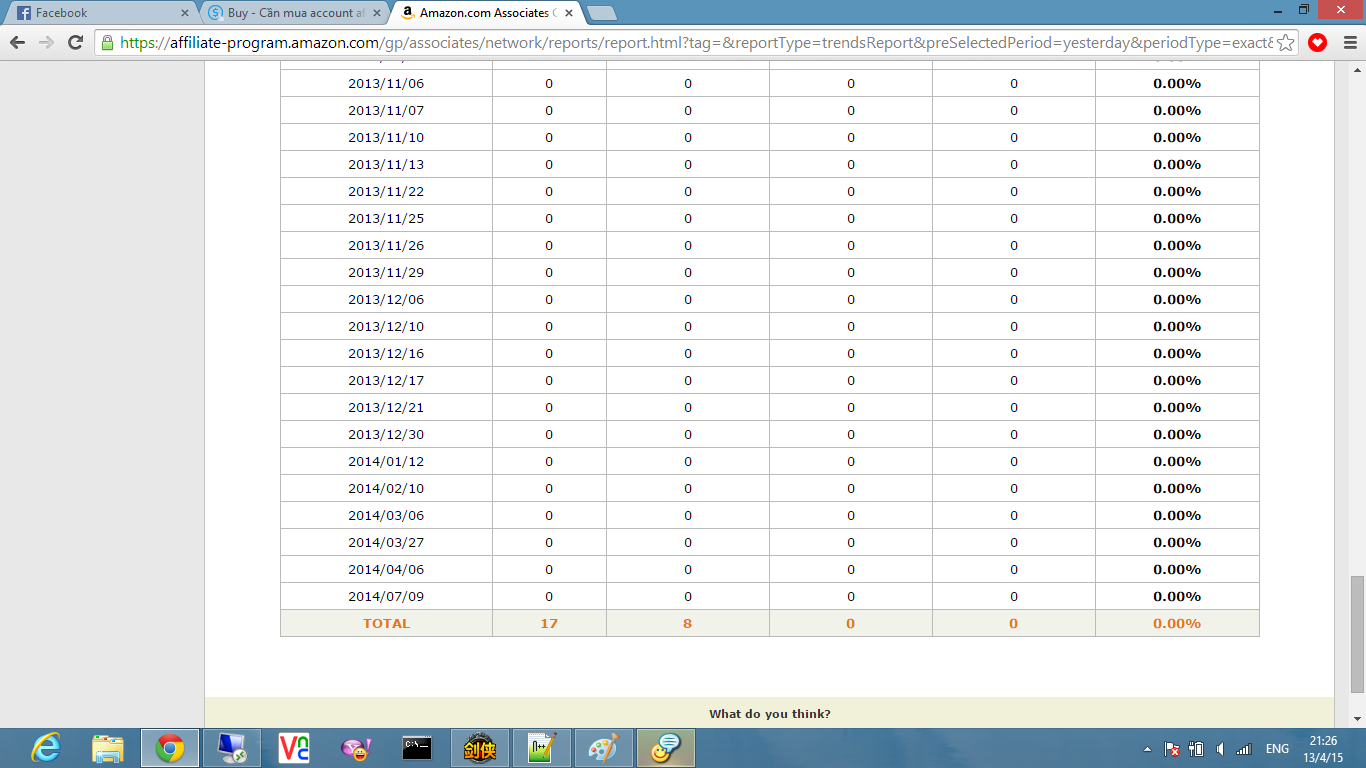Click the TOTAL row label
The height and width of the screenshot is (768, 1366).
pos(386,623)
